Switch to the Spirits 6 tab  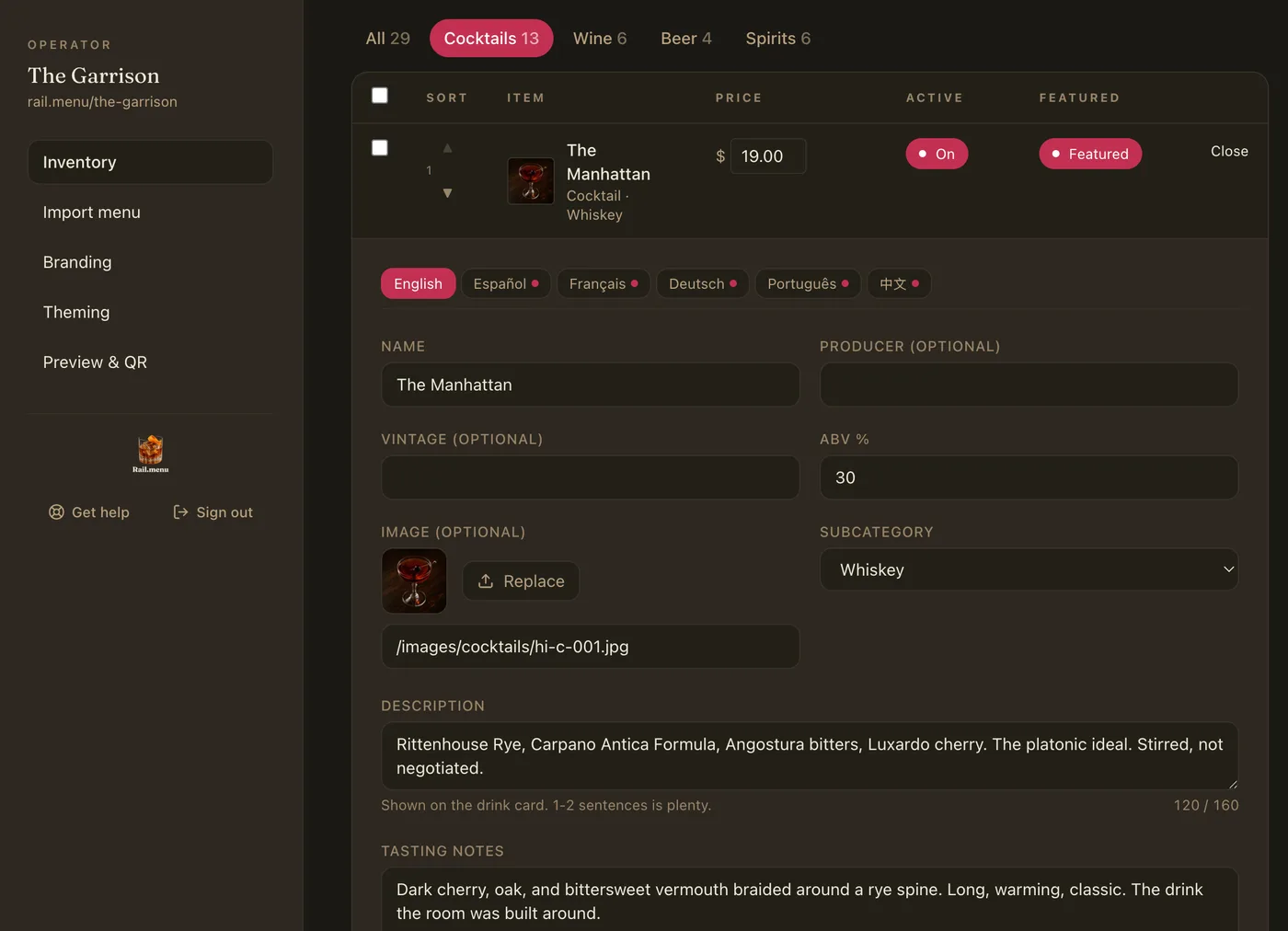tap(778, 39)
